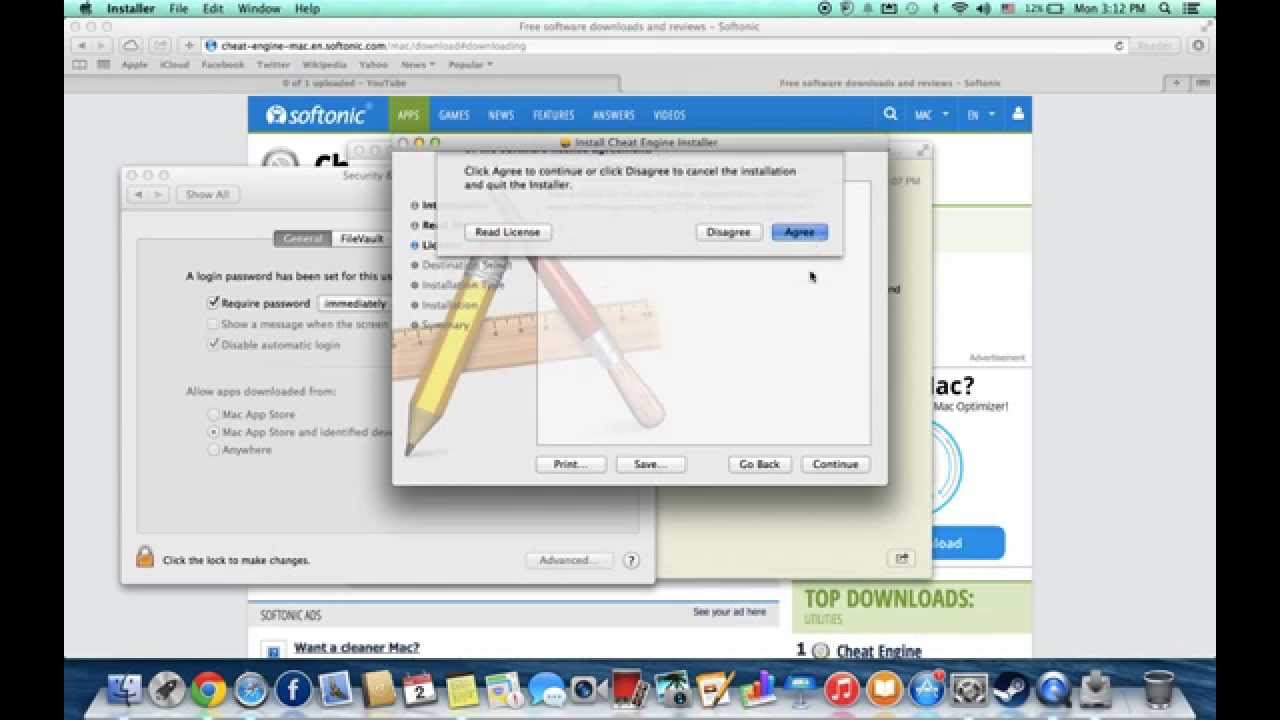Click Go Back in installer window
Image resolution: width=1280 pixels, height=720 pixels.
(x=760, y=464)
